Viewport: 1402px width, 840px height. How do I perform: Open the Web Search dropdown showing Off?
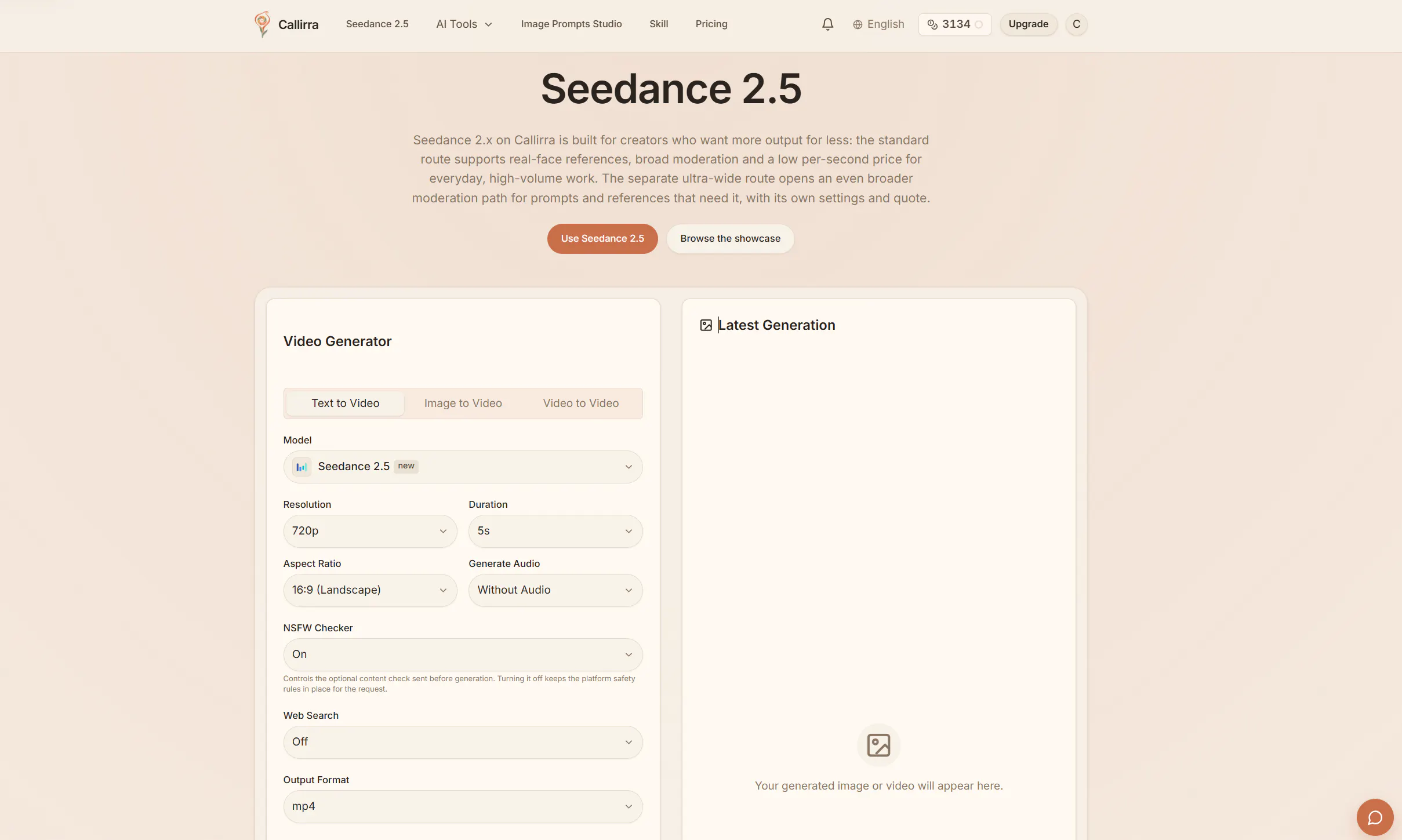click(463, 742)
